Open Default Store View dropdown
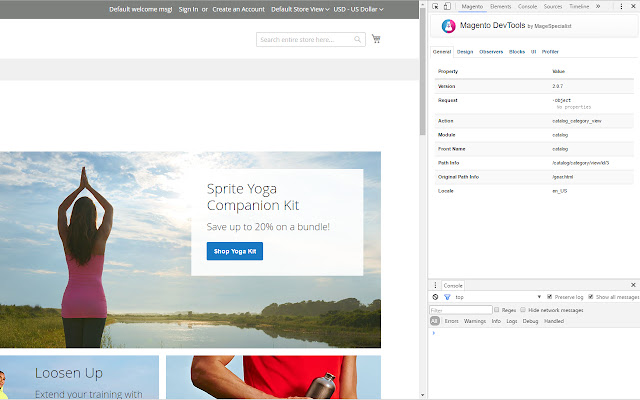 tap(300, 9)
